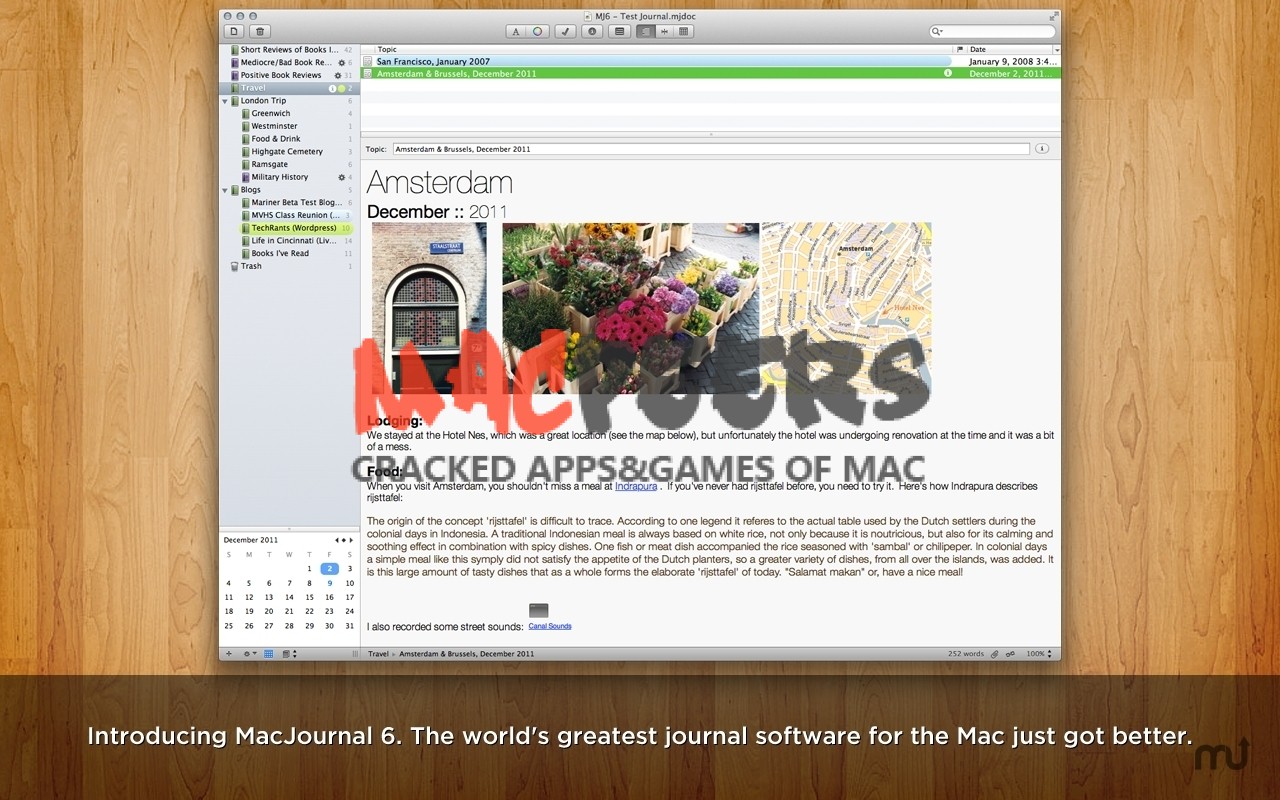1280x800 pixels.
Task: Select December 9 in the calendar
Action: [330, 583]
